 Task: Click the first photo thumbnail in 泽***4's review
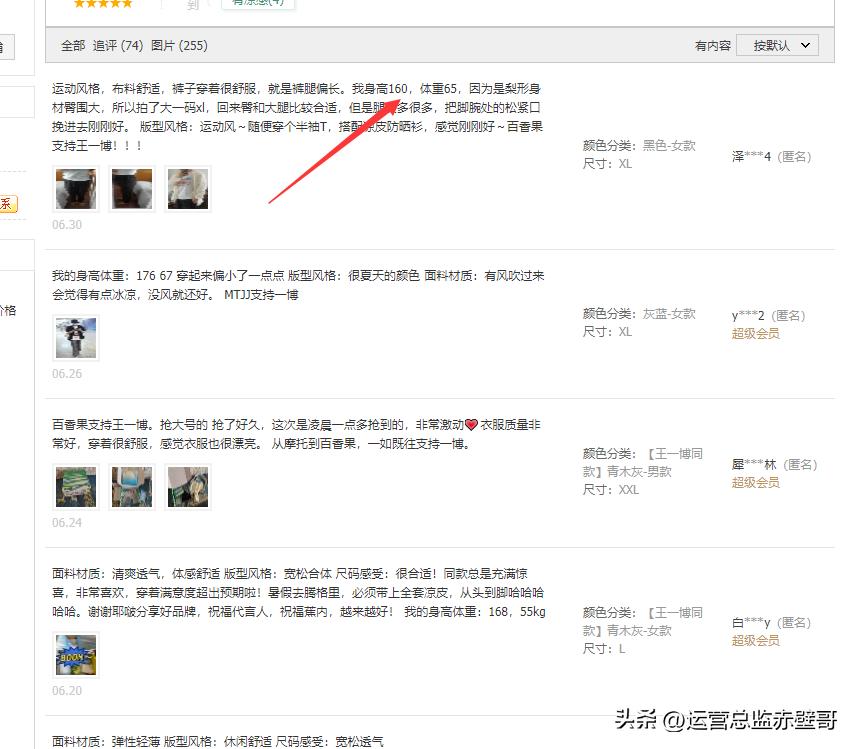click(75, 188)
